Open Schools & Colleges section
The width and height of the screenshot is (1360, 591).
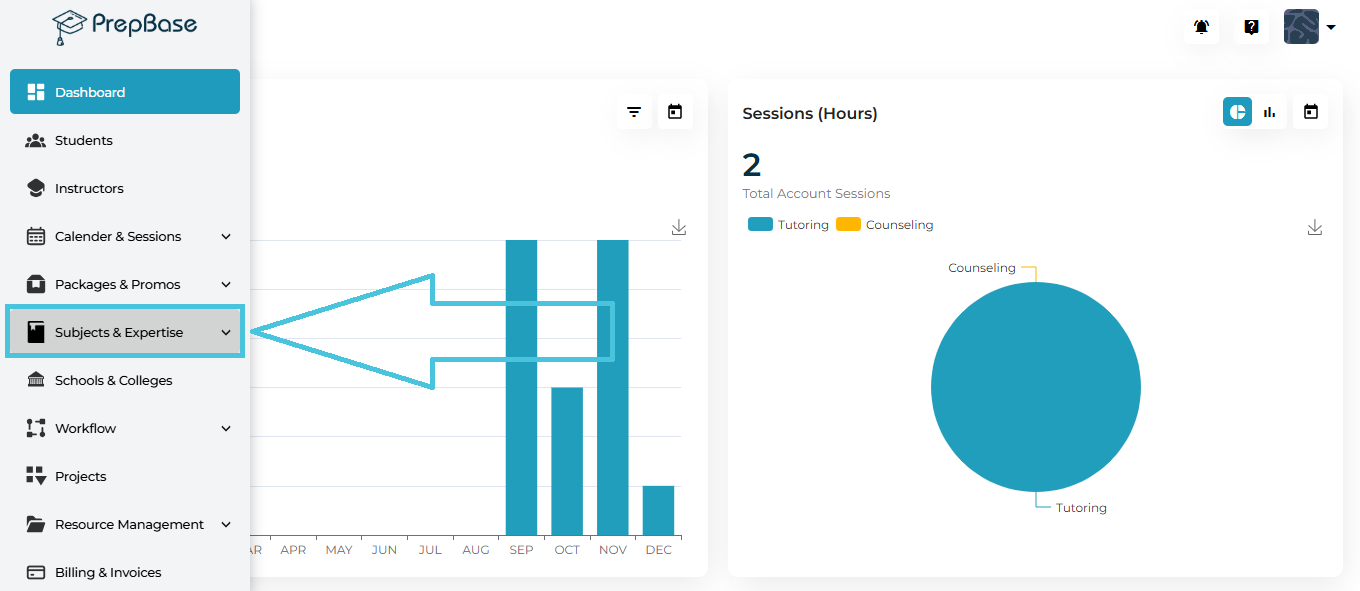[x=113, y=380]
